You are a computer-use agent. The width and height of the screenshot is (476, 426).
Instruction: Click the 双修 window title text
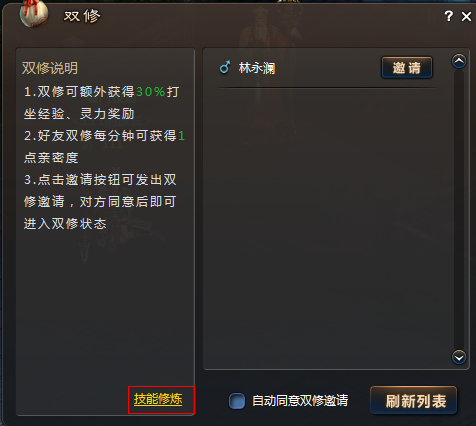[82, 16]
